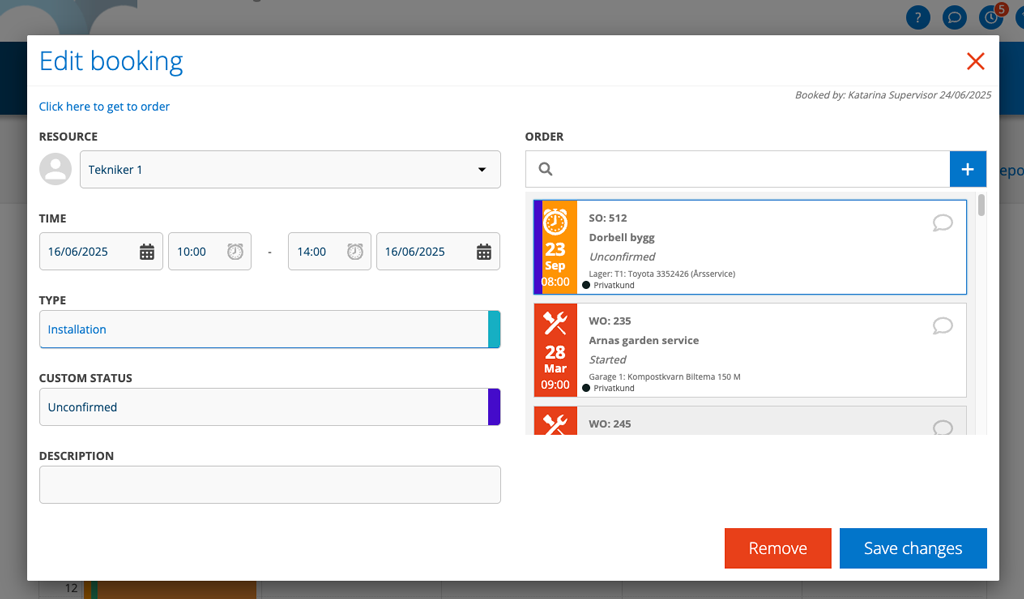Click the search magnifier icon in order field
Viewport: 1024px width, 599px height.
[x=545, y=170]
